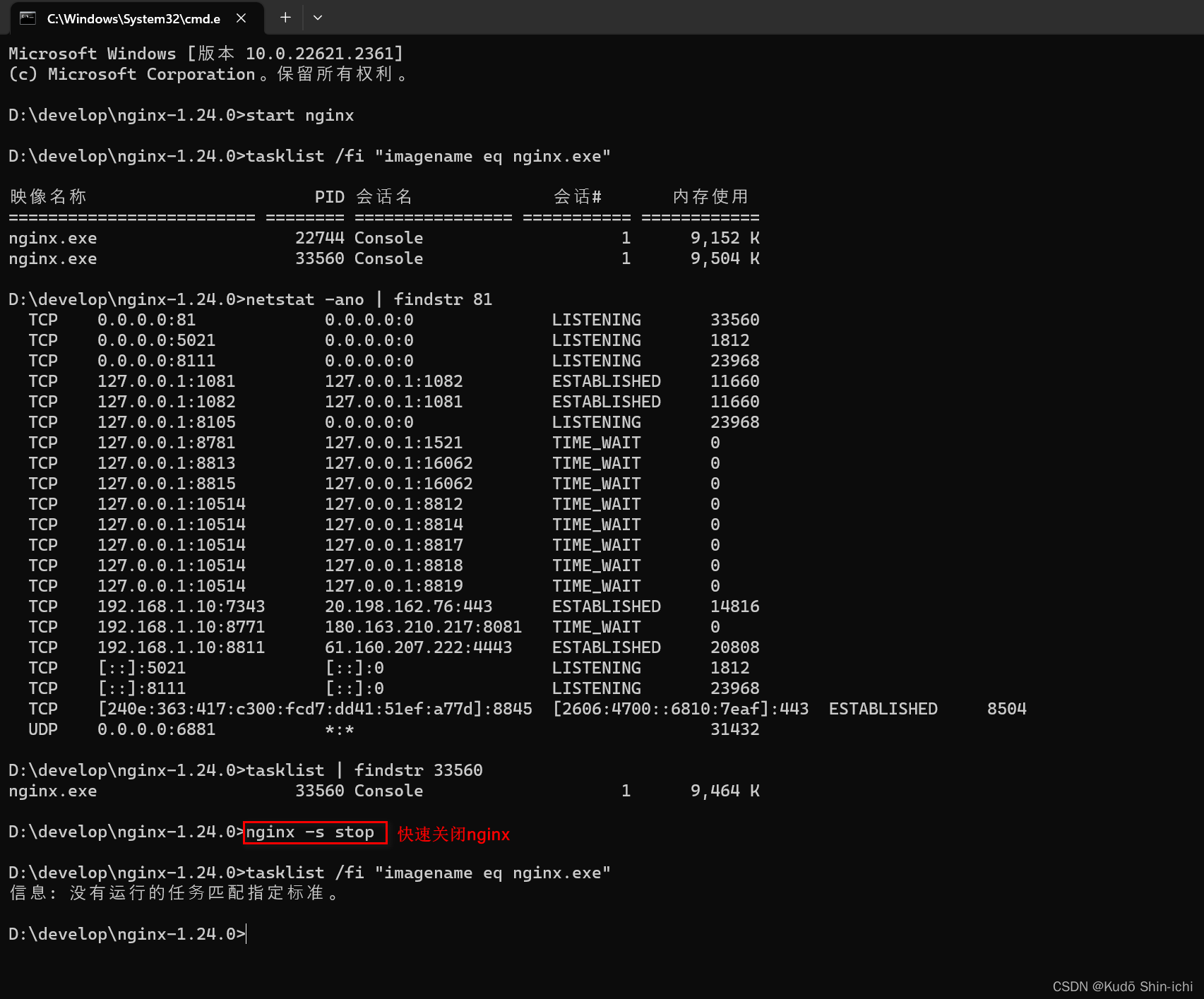Click the final prompt line with cursor
Viewport: 1204px width, 999px height.
[x=128, y=934]
